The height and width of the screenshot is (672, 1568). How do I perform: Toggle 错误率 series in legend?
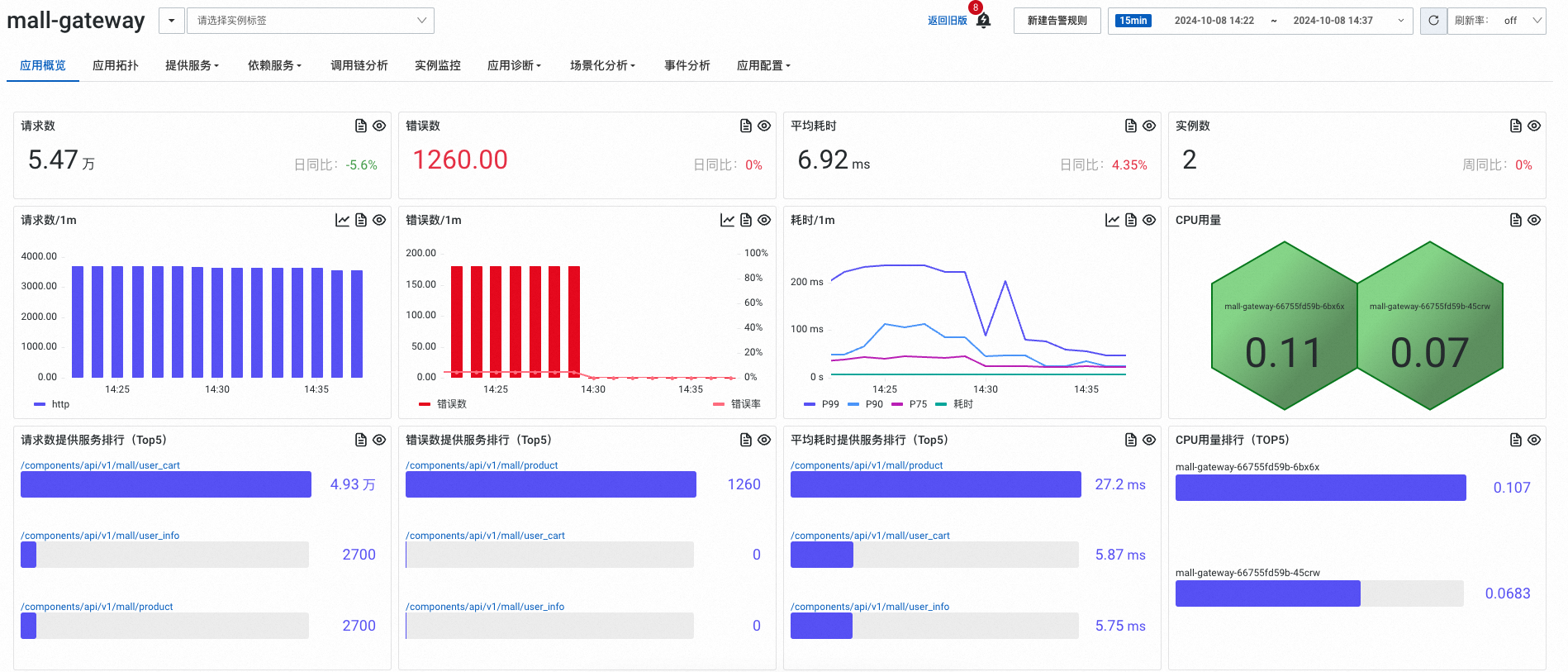coord(737,404)
